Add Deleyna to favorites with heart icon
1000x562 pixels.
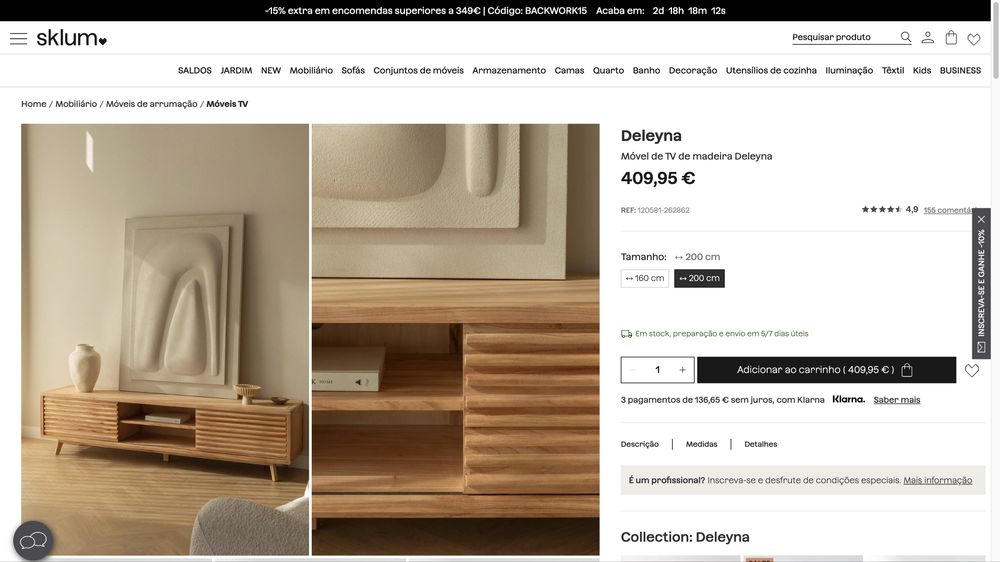click(971, 371)
